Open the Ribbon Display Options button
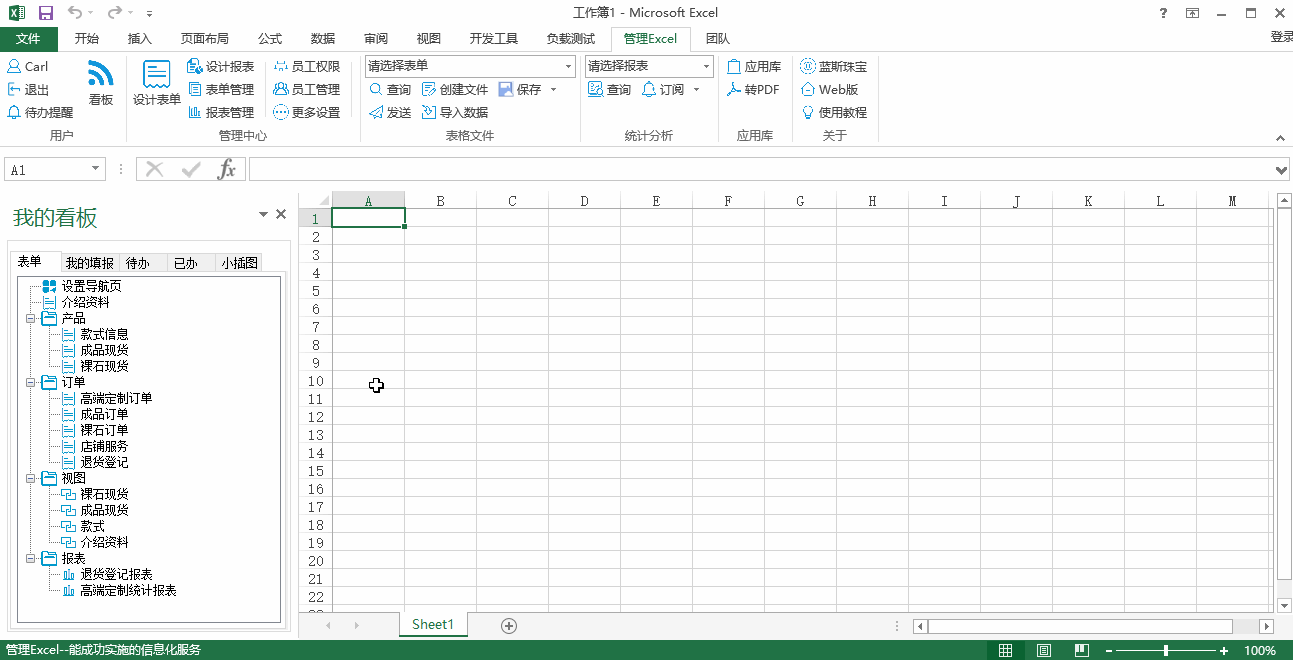1293x660 pixels. pyautogui.click(x=1192, y=13)
